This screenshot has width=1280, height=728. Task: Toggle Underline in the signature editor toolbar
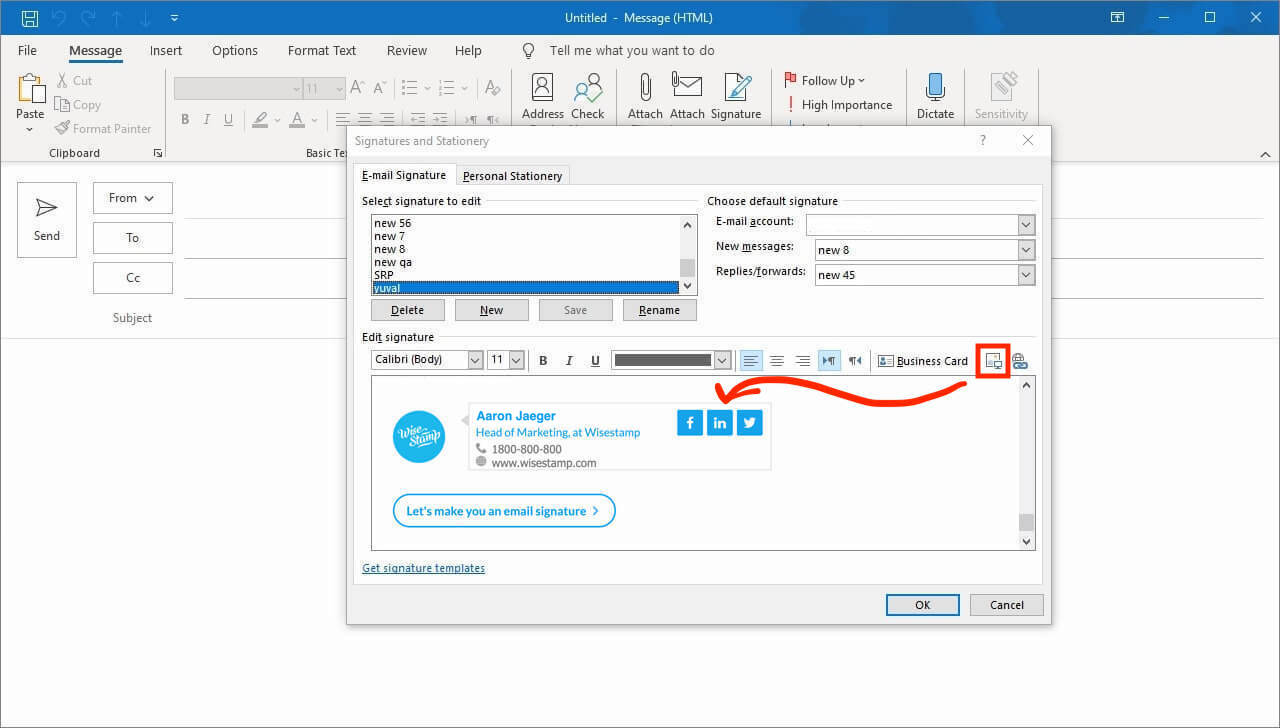pos(595,361)
